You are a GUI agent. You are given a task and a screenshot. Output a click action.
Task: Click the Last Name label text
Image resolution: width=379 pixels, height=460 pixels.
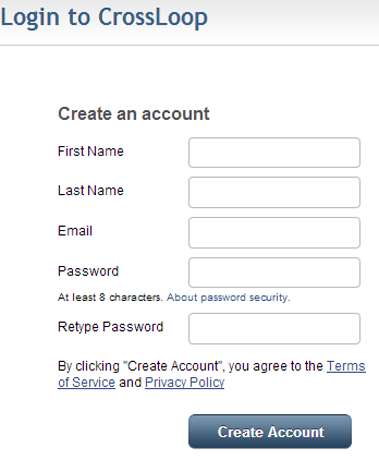(x=91, y=190)
